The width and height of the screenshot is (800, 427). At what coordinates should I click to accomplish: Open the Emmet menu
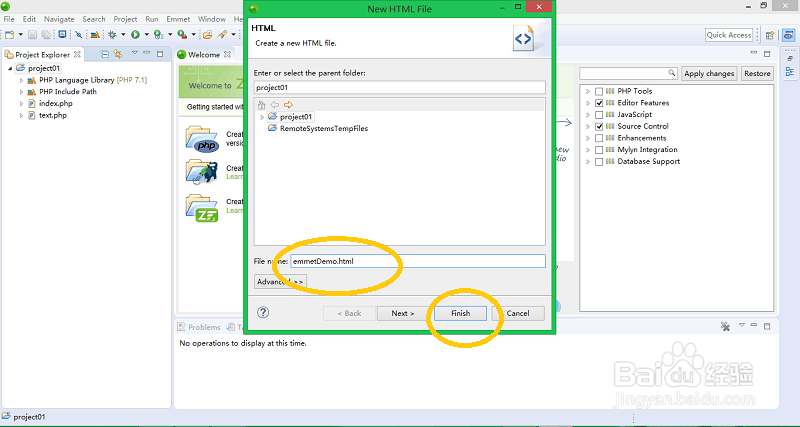[178, 19]
